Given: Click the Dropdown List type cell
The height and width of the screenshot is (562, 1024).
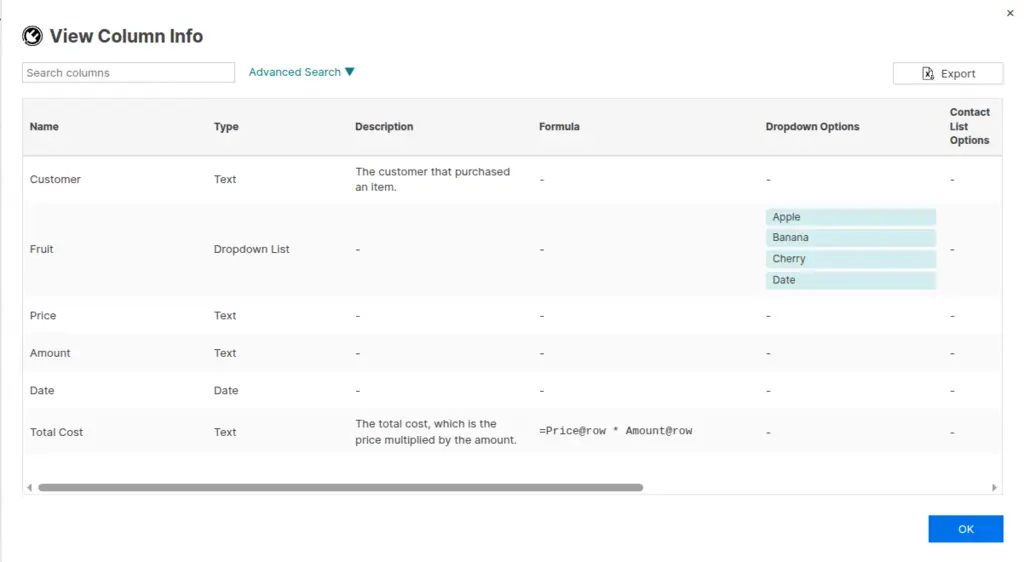Looking at the screenshot, I should coord(251,249).
